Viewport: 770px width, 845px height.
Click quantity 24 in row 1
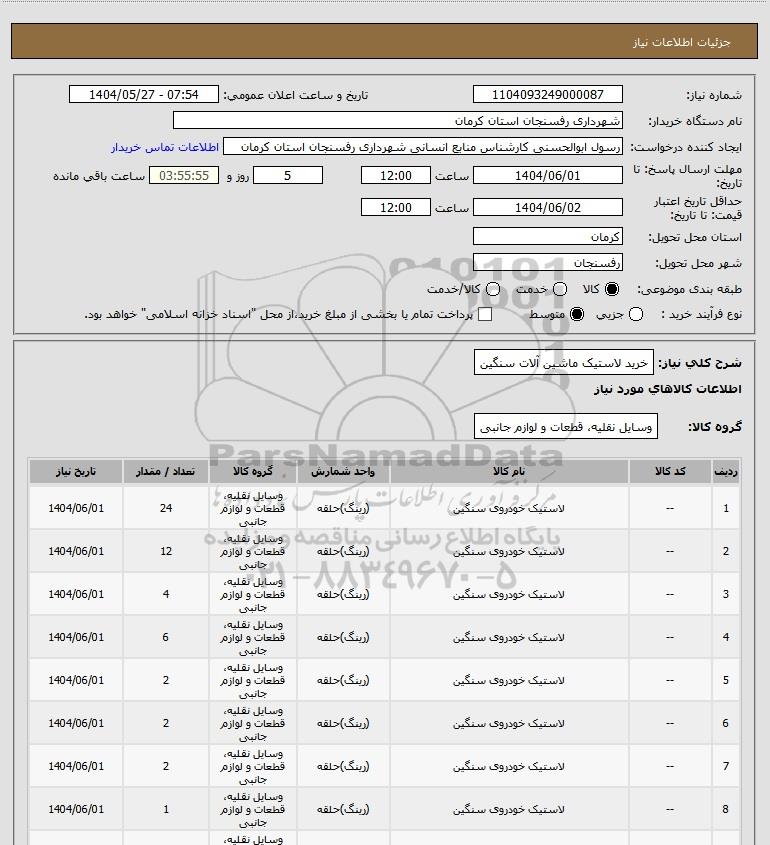[x=166, y=508]
